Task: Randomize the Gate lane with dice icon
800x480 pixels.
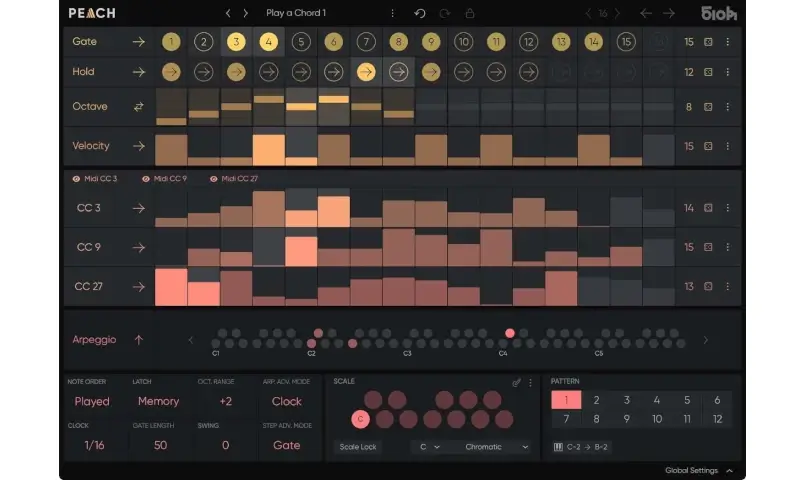Action: [708, 42]
